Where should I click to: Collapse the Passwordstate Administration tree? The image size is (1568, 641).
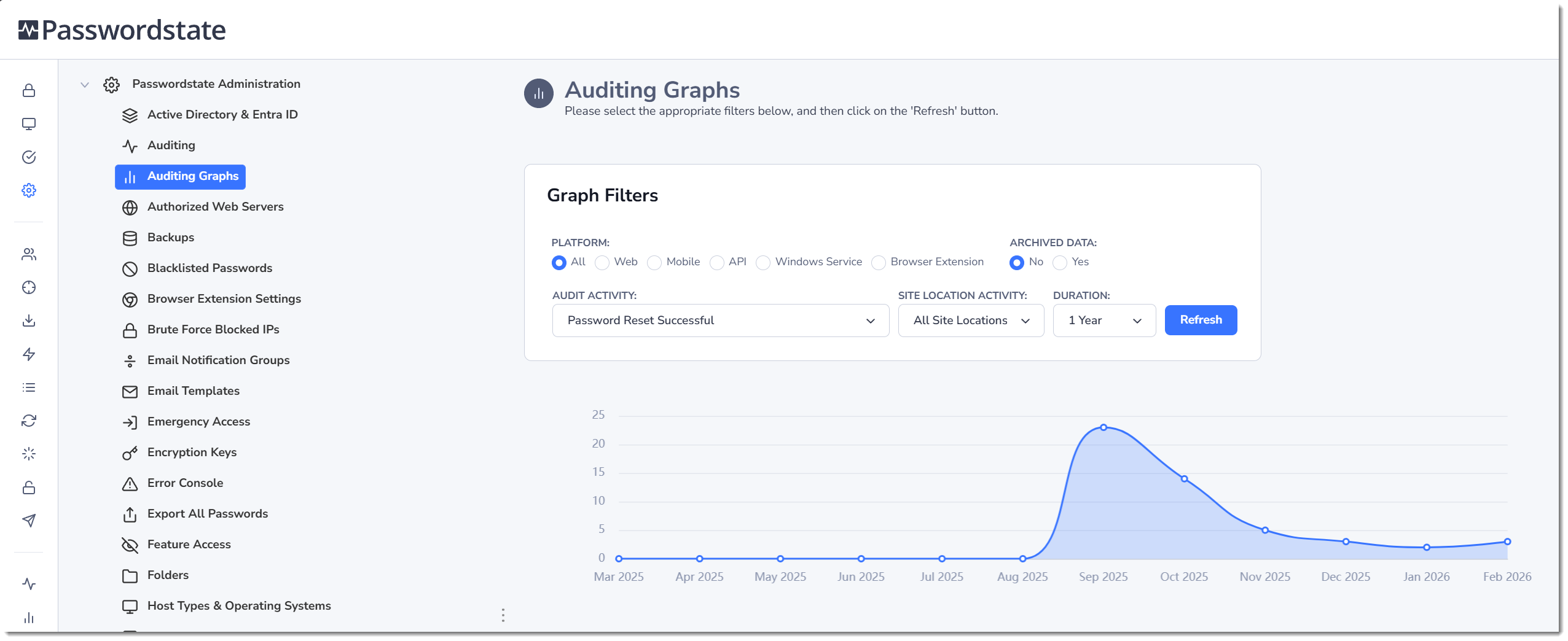[x=85, y=85]
